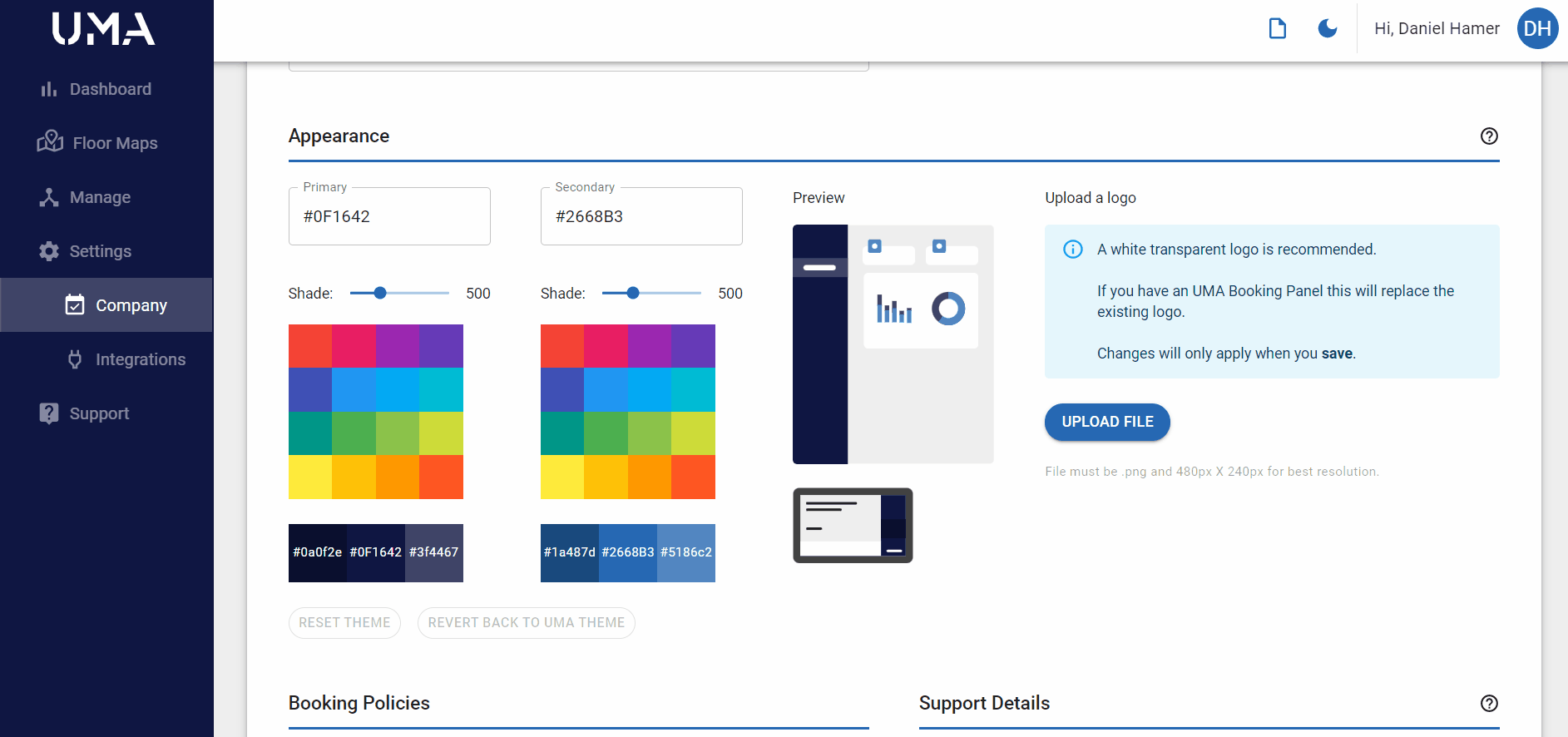1568x737 pixels.
Task: Click the document icon in the top bar
Action: [x=1277, y=29]
